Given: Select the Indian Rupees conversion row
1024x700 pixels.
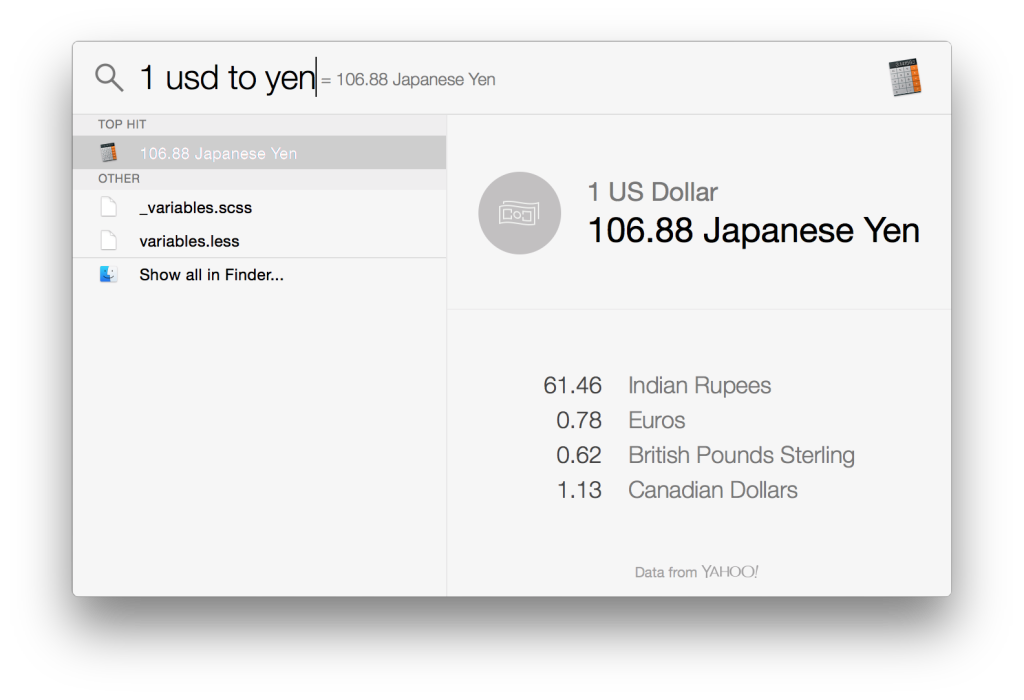Looking at the screenshot, I should pyautogui.click(x=699, y=385).
